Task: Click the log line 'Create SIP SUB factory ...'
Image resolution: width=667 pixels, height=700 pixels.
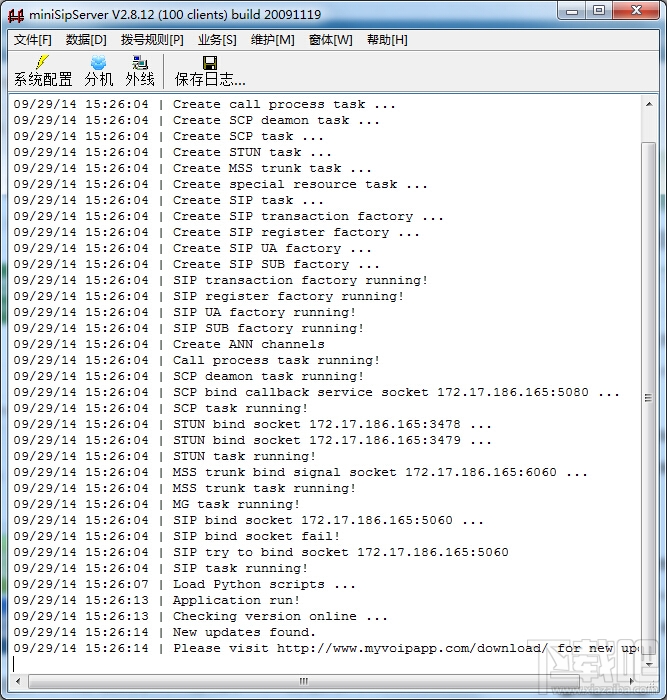Action: [276, 265]
